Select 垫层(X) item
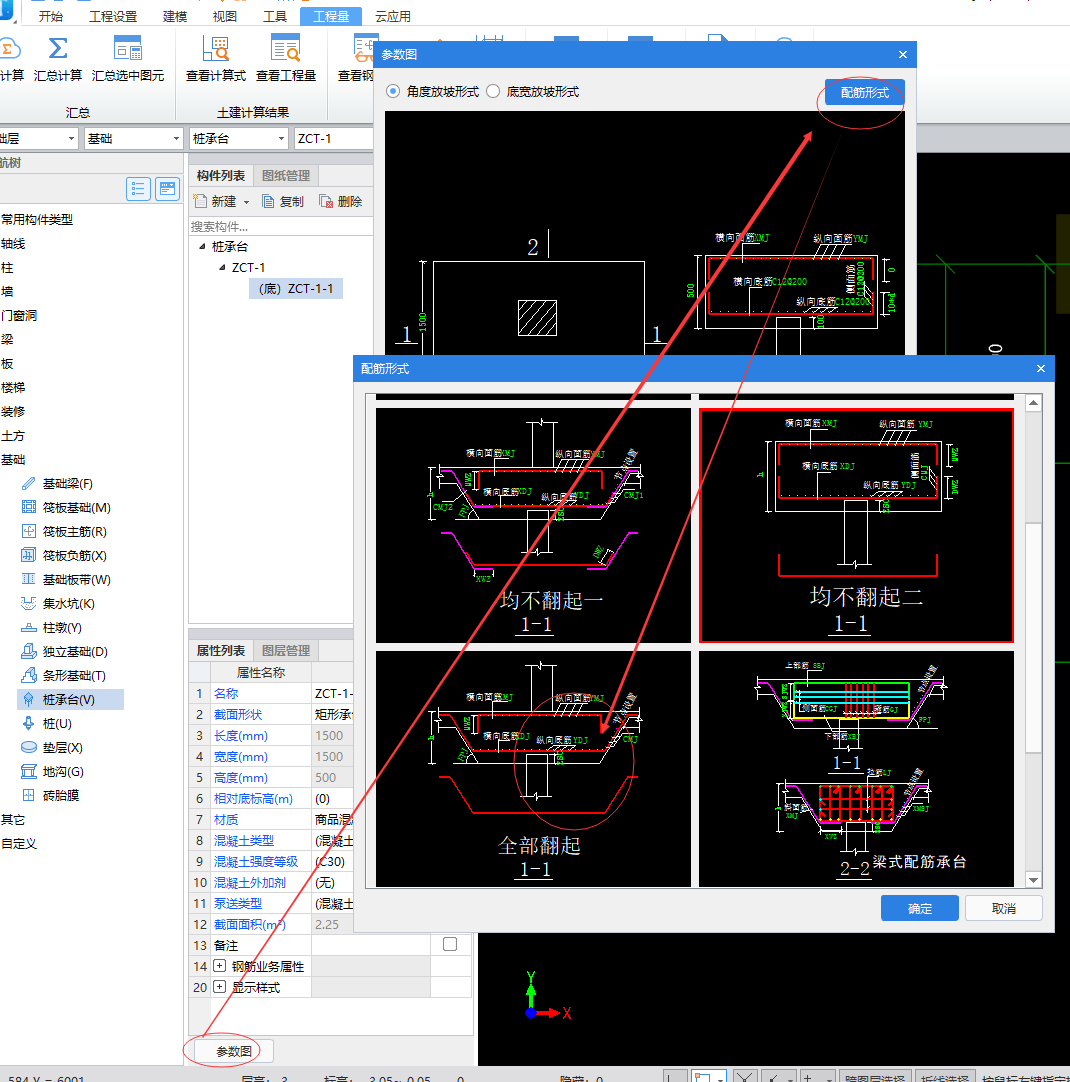The image size is (1070, 1082). (x=62, y=748)
